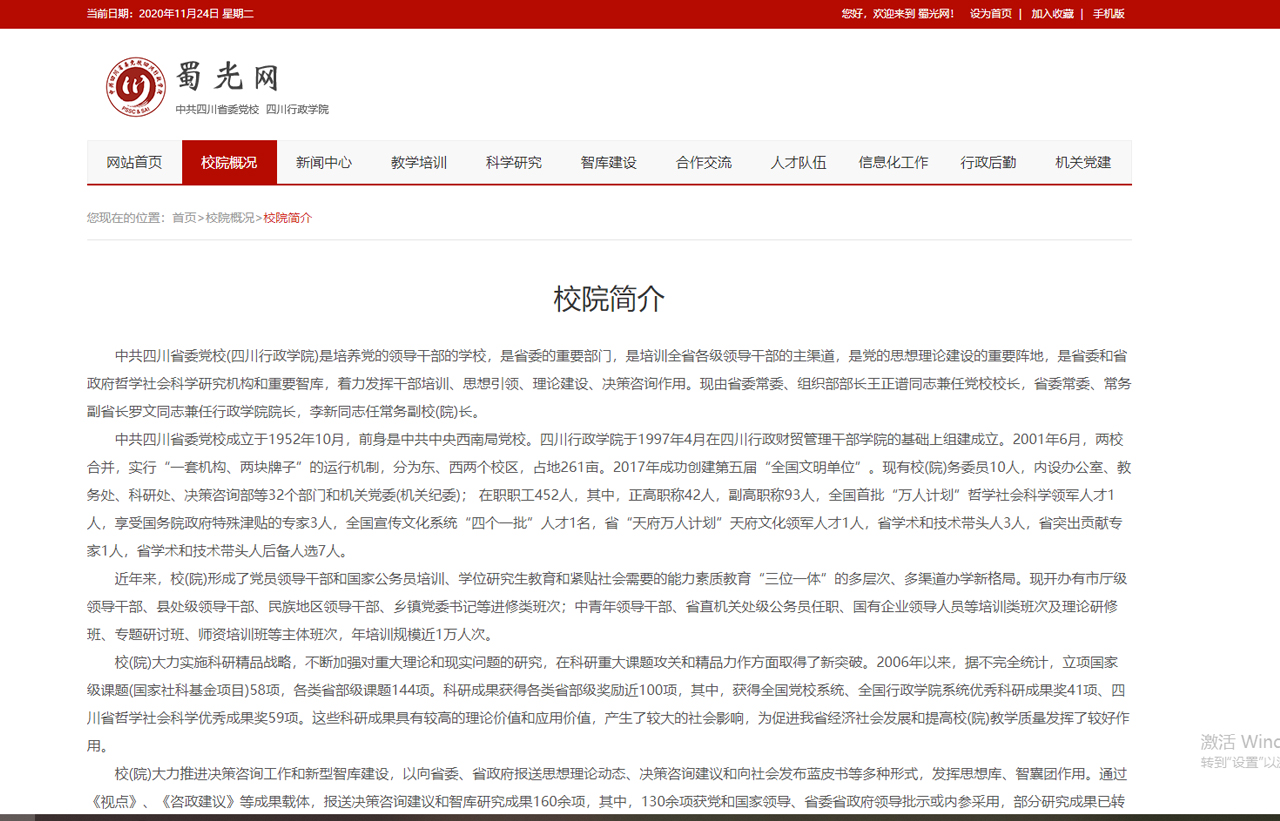This screenshot has height=821, width=1280.
Task: Select the 校院概况 navigation tab
Action: coord(229,162)
